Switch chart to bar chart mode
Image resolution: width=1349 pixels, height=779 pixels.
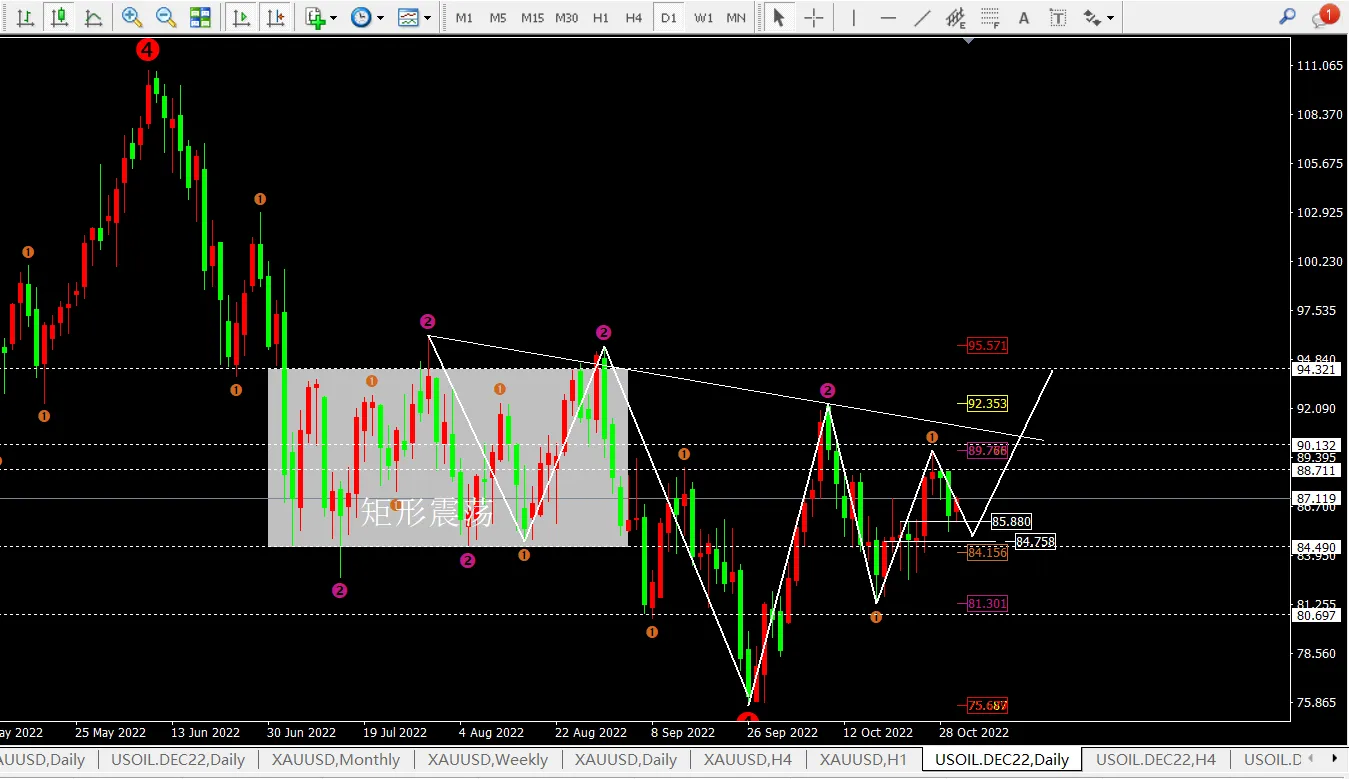(x=25, y=17)
